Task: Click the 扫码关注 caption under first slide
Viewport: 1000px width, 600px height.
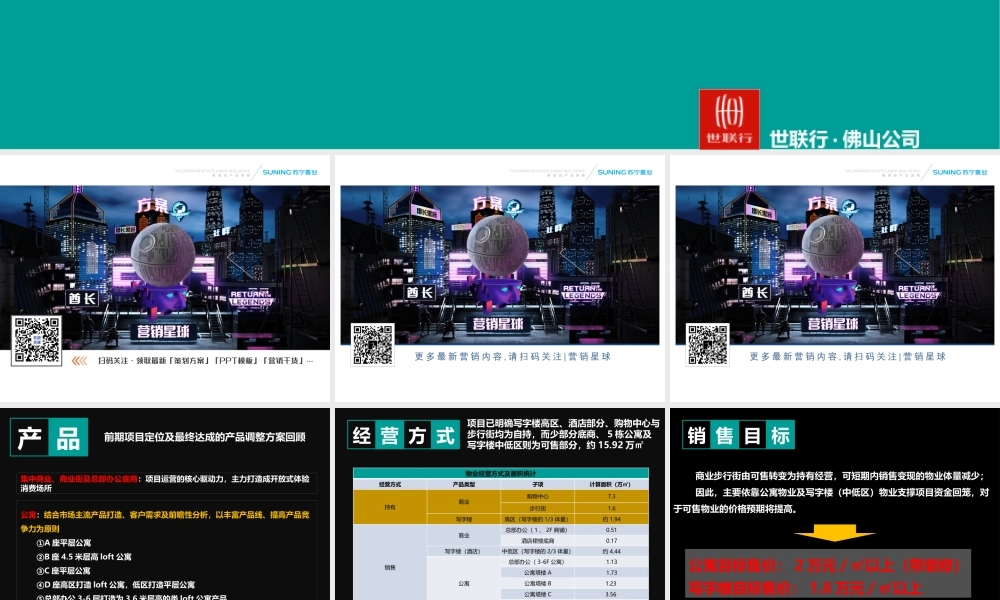Action: pyautogui.click(x=205, y=360)
